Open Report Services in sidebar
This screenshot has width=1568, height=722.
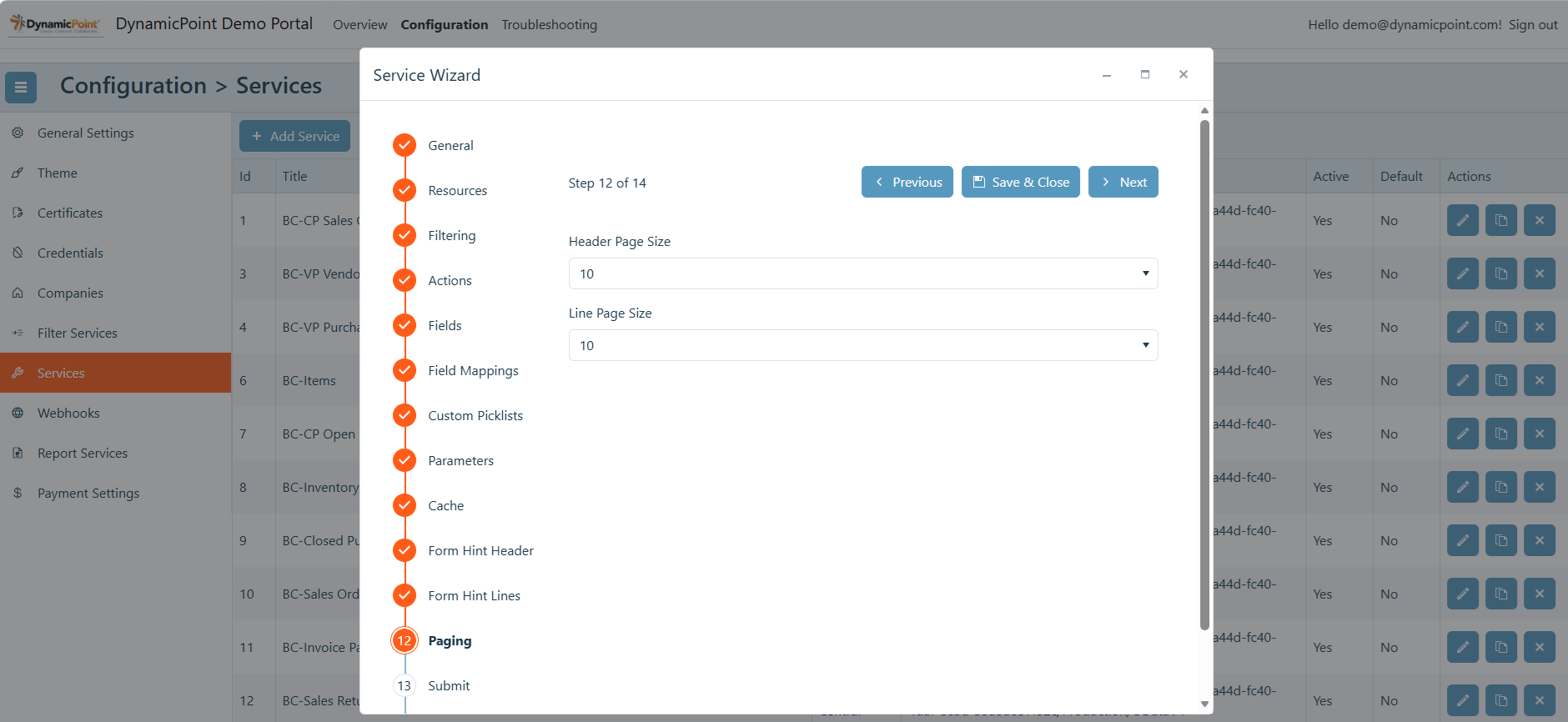[115, 454]
